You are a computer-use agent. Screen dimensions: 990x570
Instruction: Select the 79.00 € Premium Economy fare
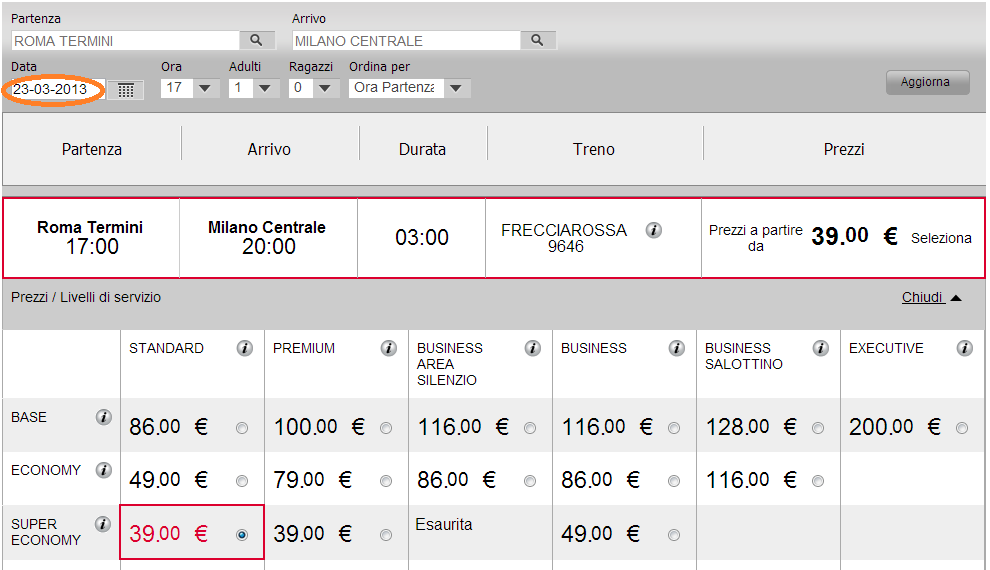[x=386, y=481]
